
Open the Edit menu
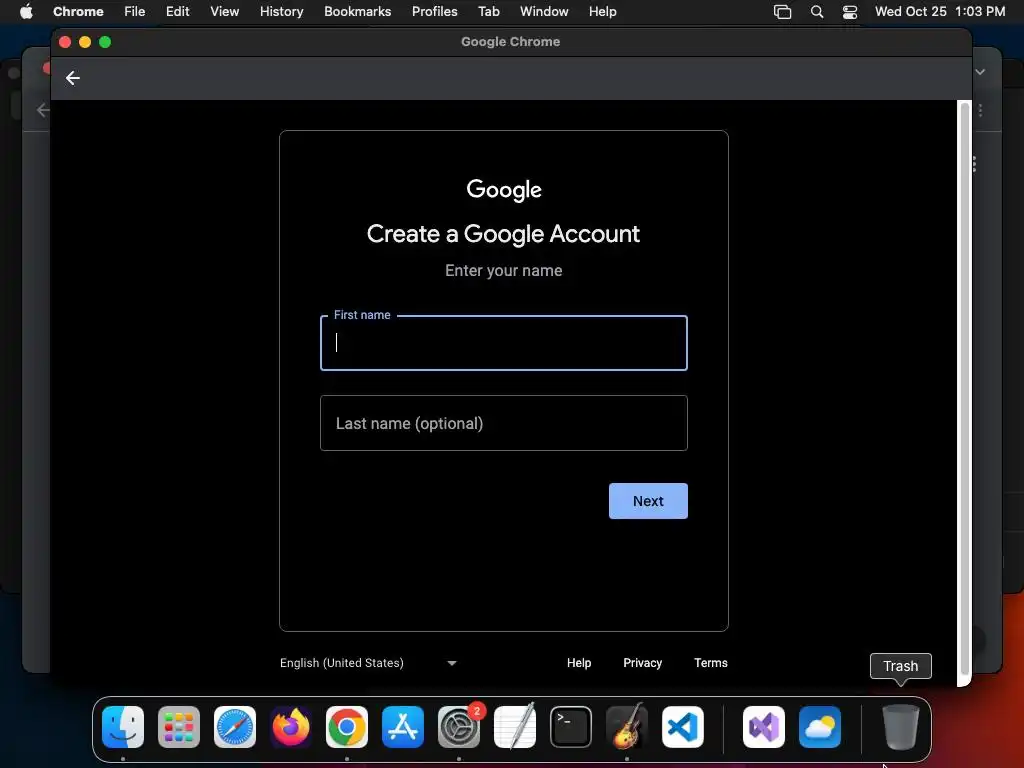coord(178,11)
